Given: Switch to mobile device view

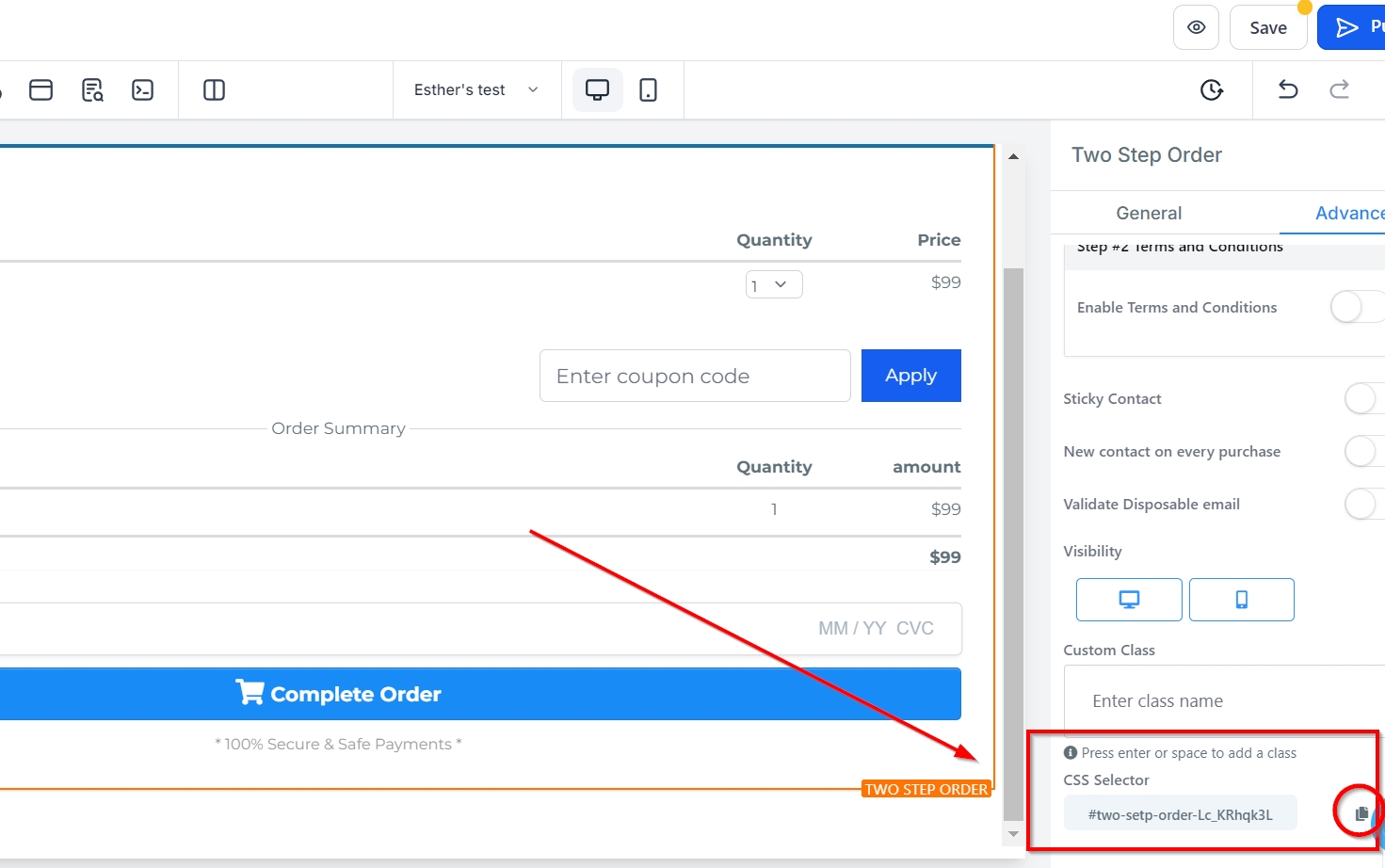Looking at the screenshot, I should click(x=648, y=89).
